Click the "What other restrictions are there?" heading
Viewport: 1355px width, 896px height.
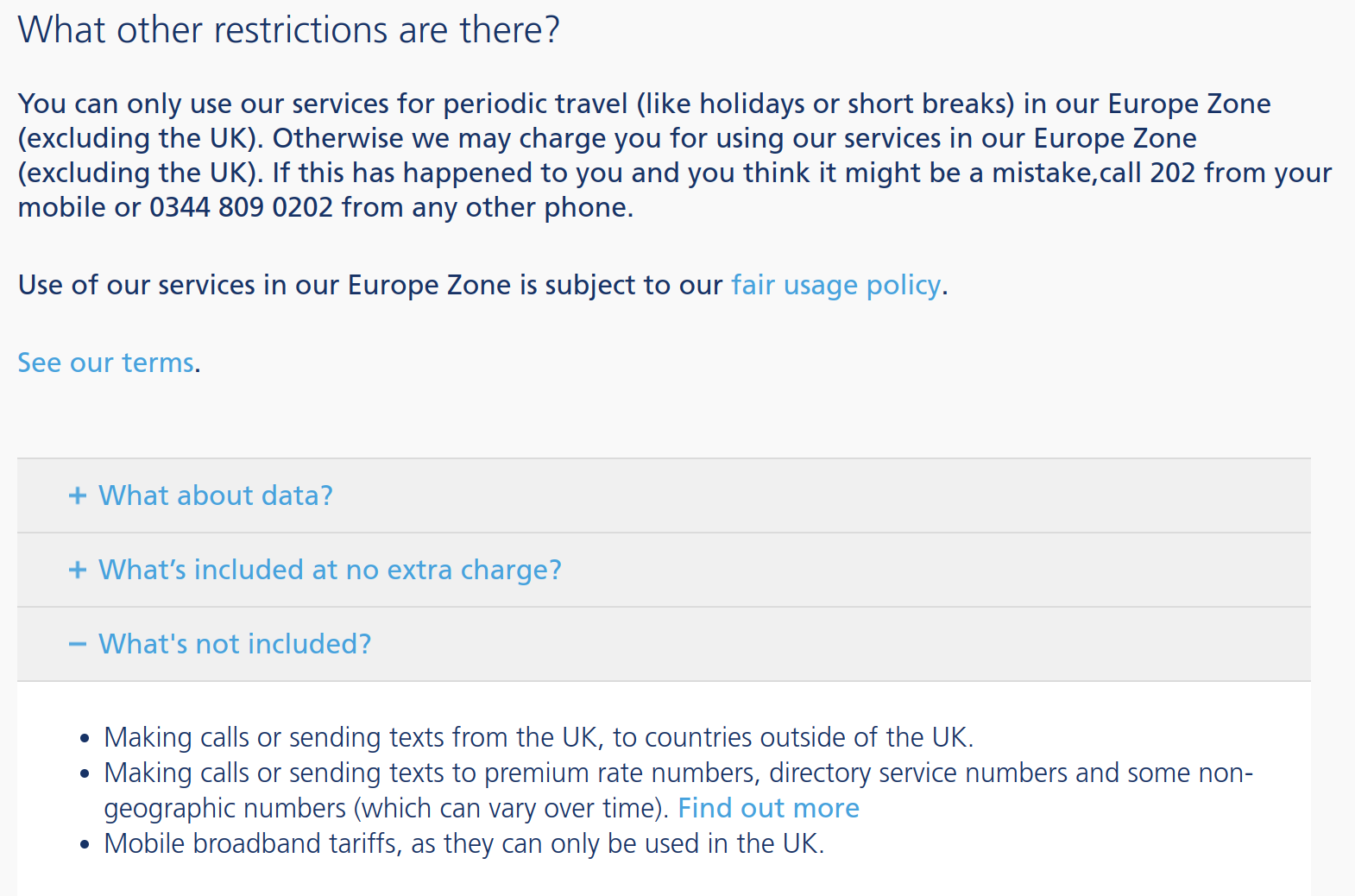(x=289, y=30)
